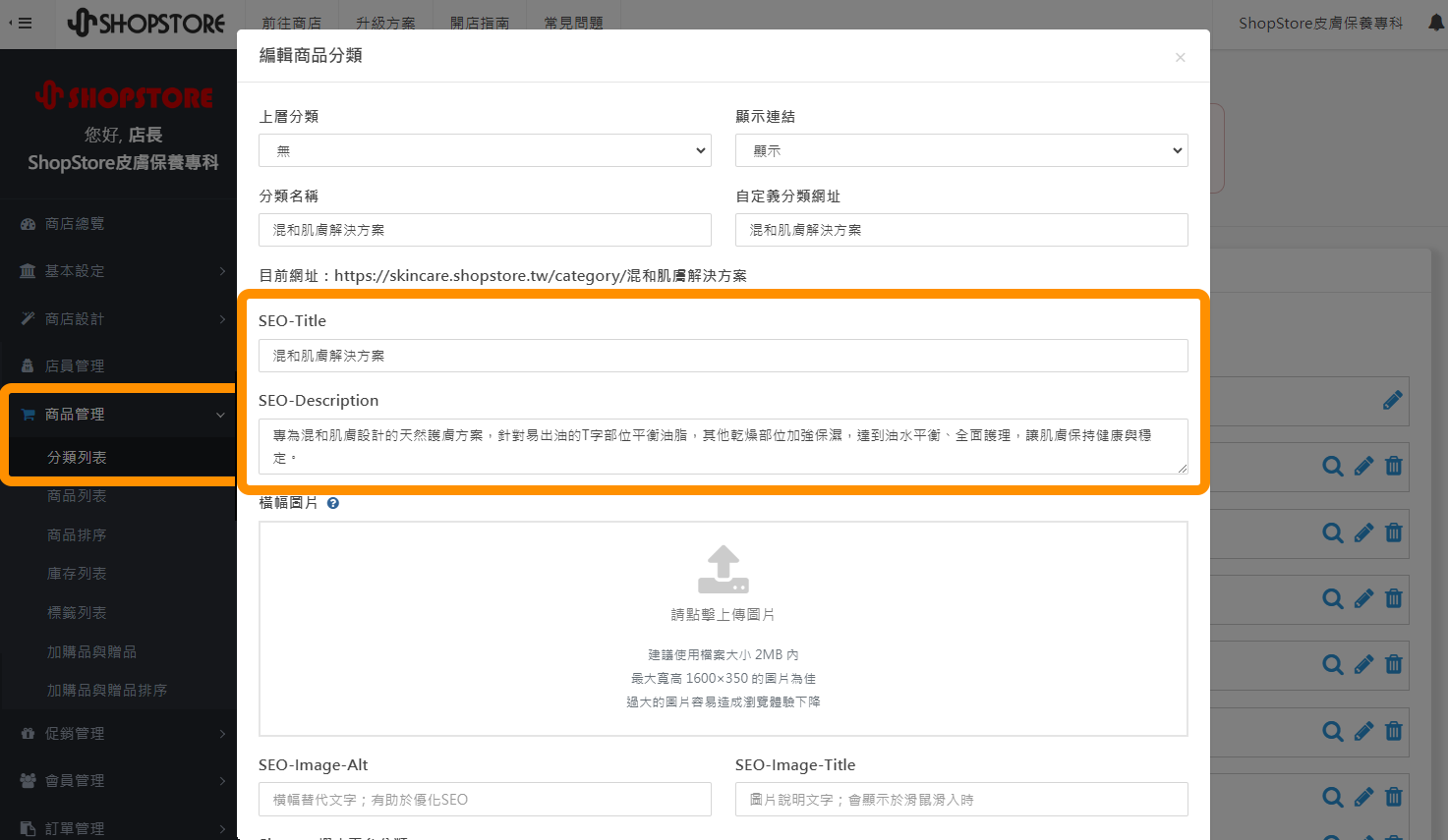Expand the 訂單管理 sidebar section

point(119,828)
